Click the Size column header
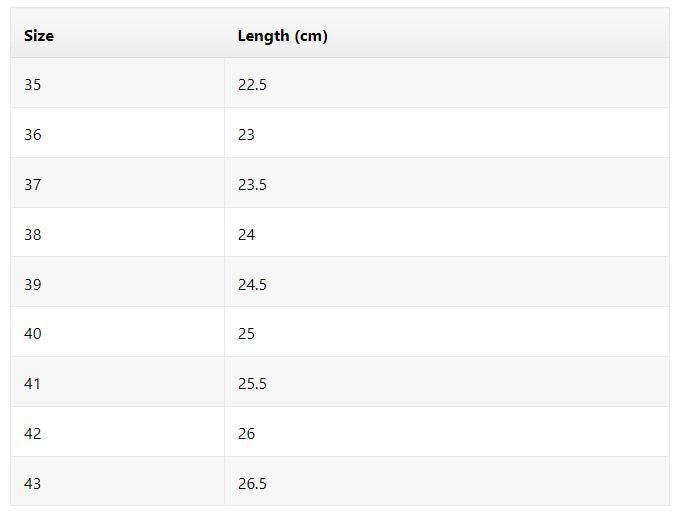The height and width of the screenshot is (514, 674). 39,36
